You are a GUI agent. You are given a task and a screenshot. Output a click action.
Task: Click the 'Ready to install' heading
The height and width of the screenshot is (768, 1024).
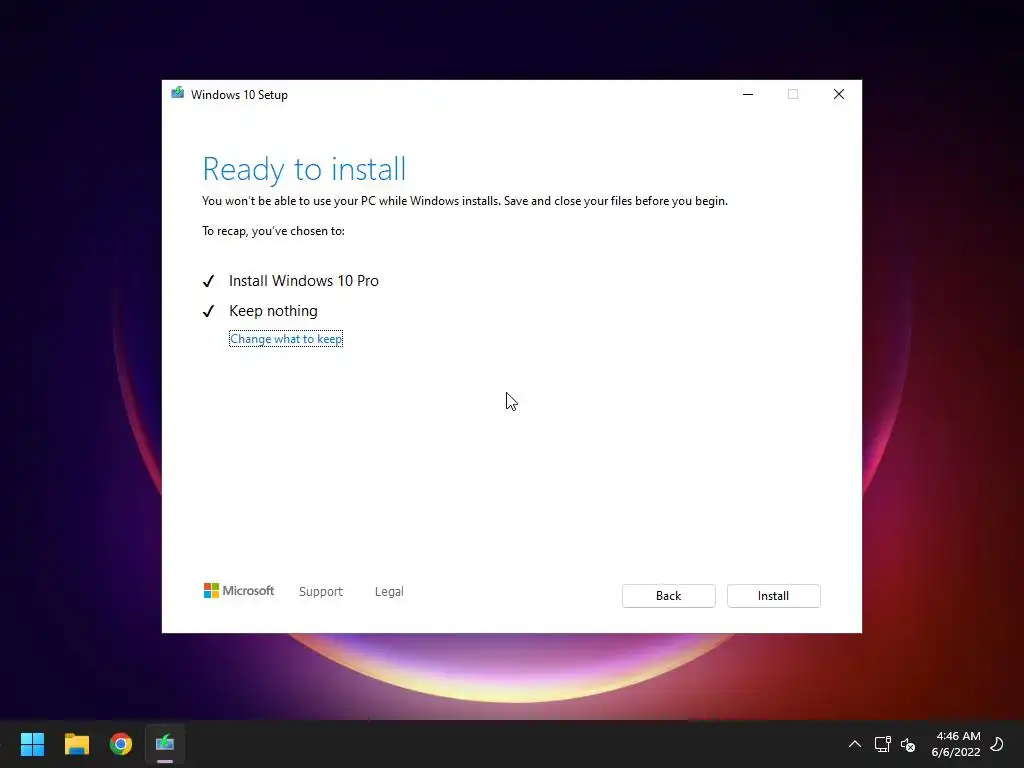(x=304, y=169)
